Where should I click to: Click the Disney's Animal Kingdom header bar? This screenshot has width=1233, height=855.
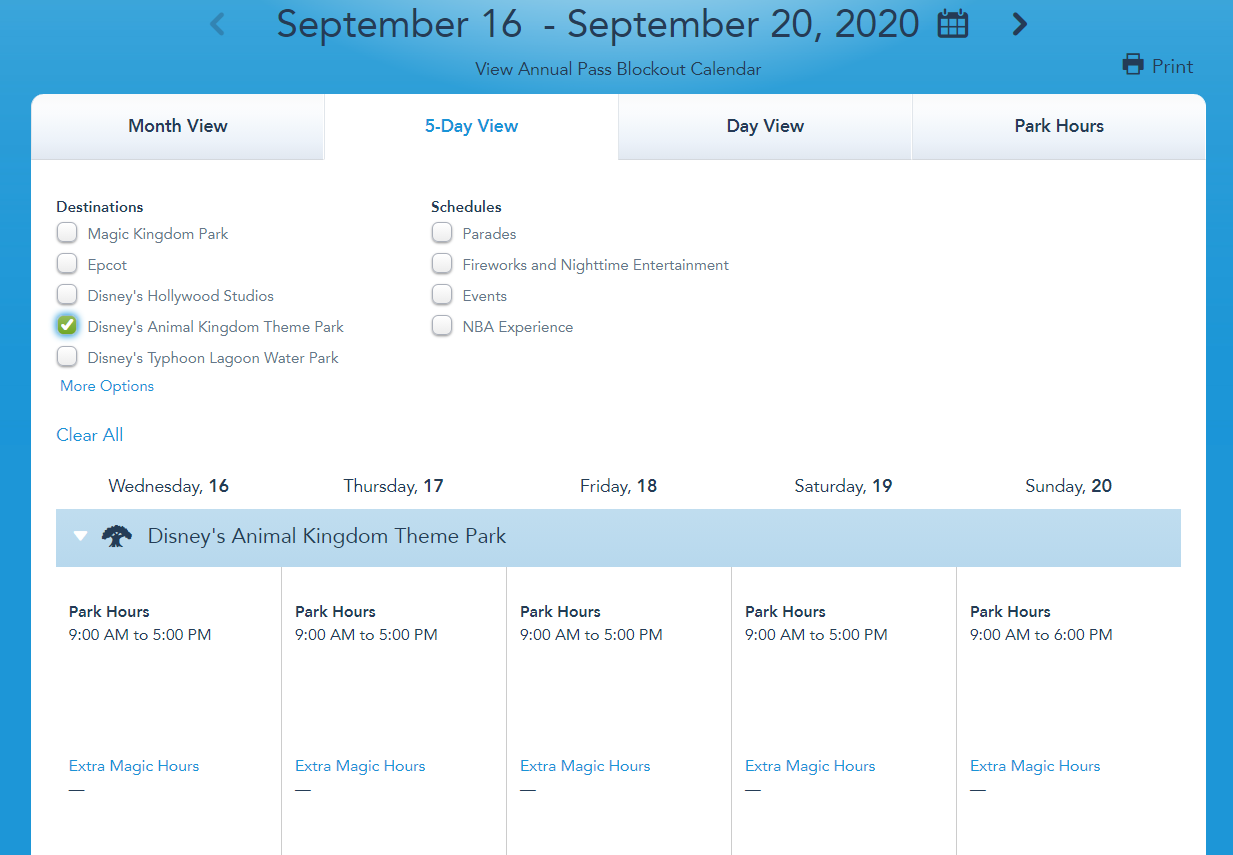tap(700, 537)
